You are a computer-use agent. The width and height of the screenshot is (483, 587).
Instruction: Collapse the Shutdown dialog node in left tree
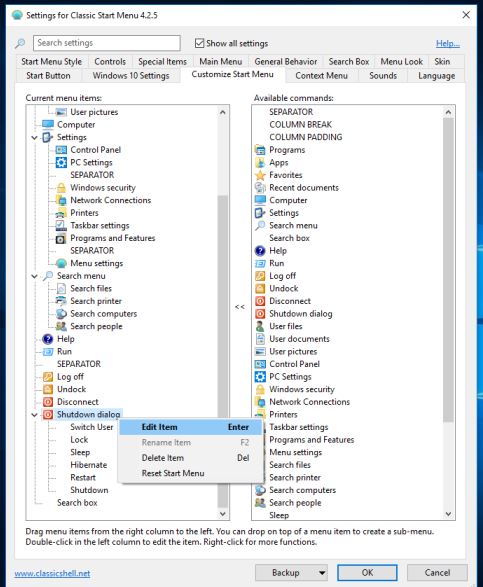34,415
